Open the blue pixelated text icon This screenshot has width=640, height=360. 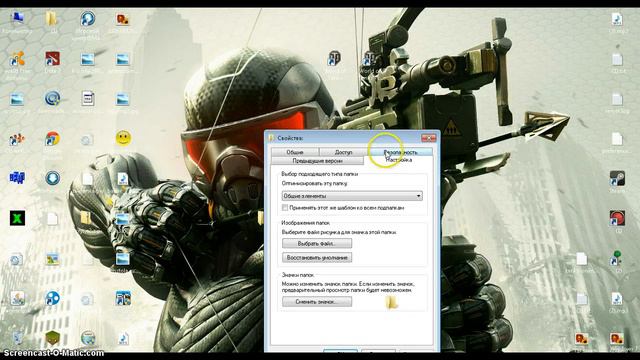coord(17,178)
